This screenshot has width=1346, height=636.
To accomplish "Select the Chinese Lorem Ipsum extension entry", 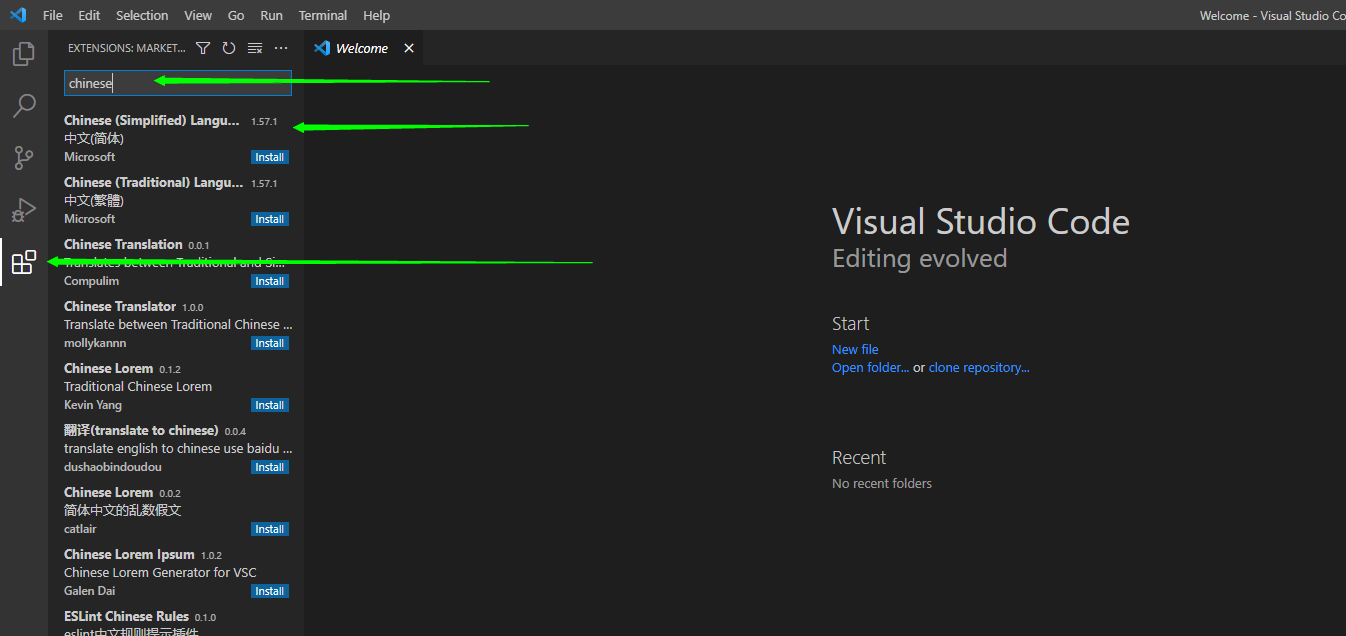I will click(x=176, y=573).
